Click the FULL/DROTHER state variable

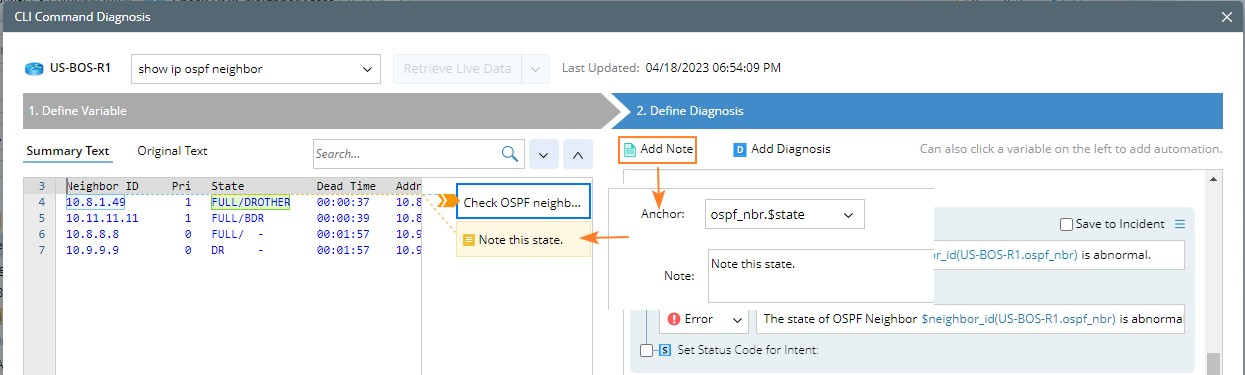point(250,202)
